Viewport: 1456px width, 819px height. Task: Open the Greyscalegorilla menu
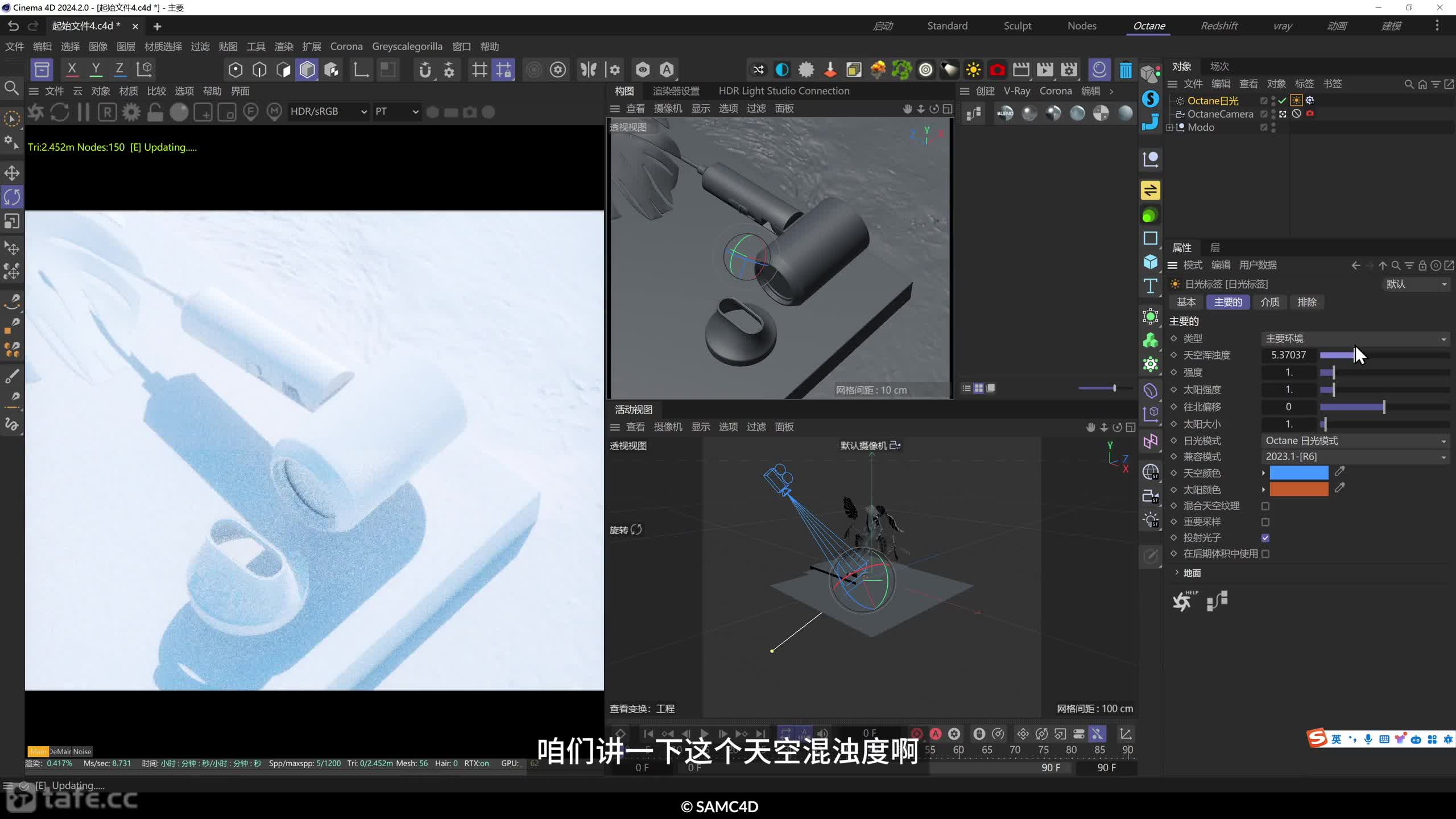point(407,47)
